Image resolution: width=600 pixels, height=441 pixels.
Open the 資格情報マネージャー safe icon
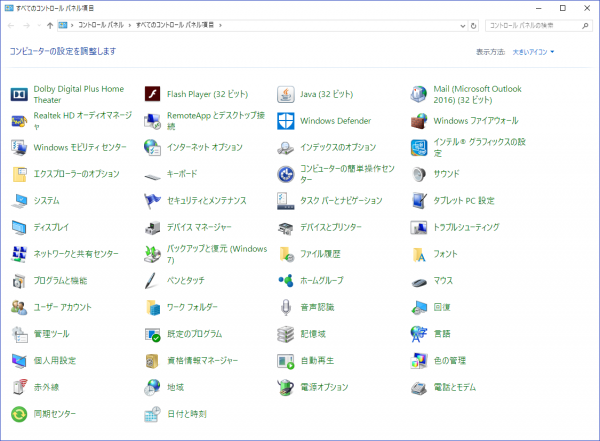[152, 361]
